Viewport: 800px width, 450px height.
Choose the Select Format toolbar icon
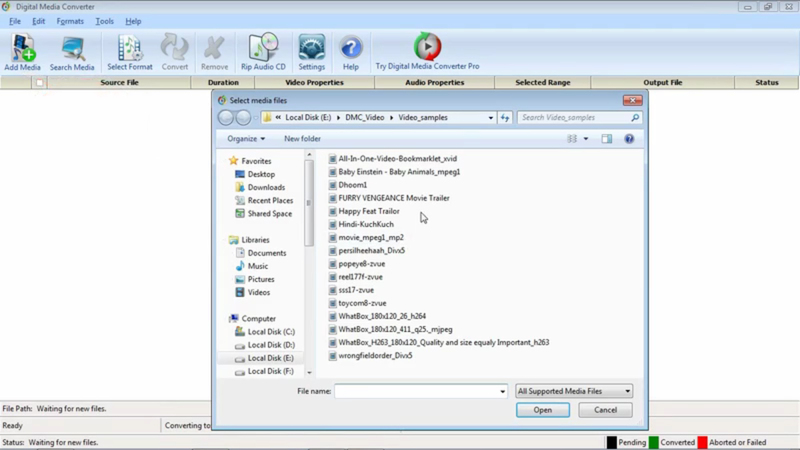pyautogui.click(x=130, y=52)
